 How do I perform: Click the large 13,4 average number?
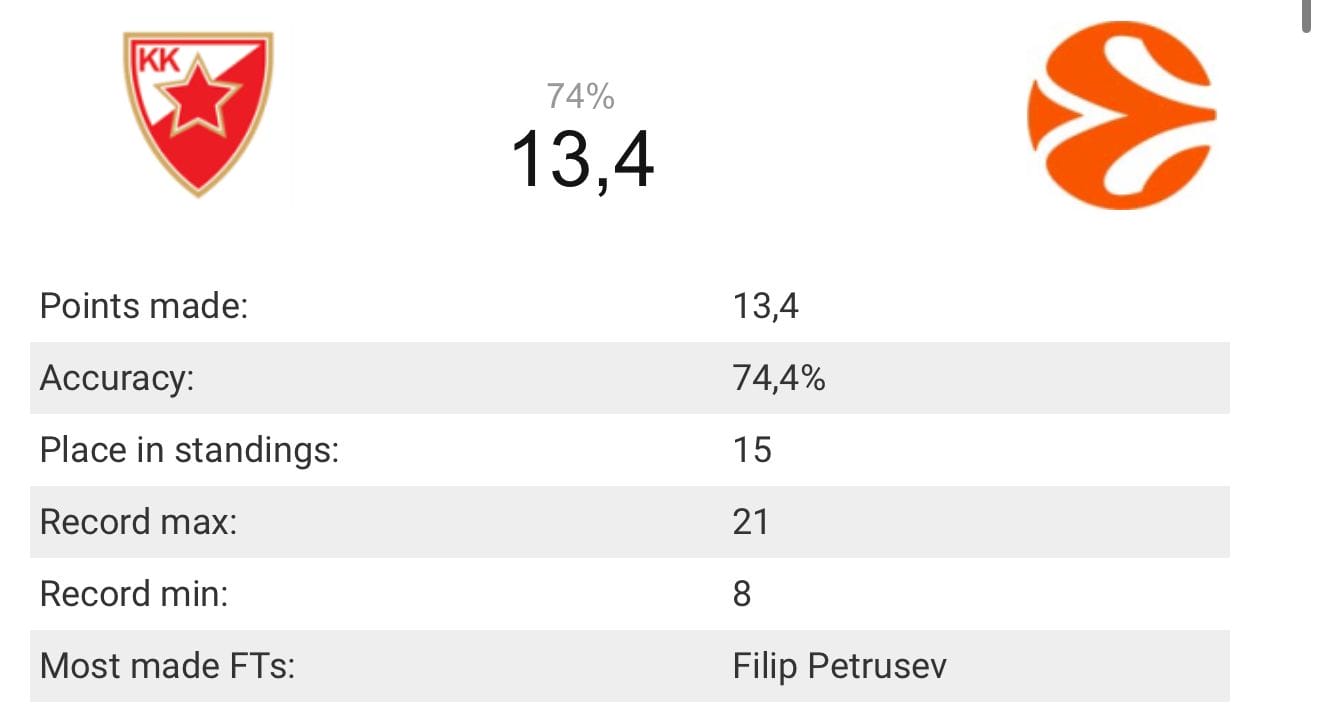582,160
